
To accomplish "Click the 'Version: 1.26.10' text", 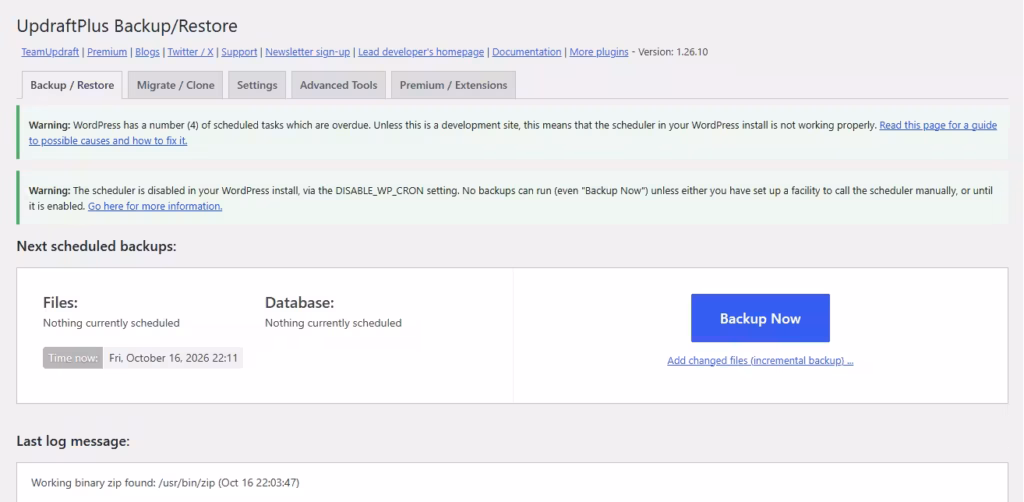I will point(673,52).
